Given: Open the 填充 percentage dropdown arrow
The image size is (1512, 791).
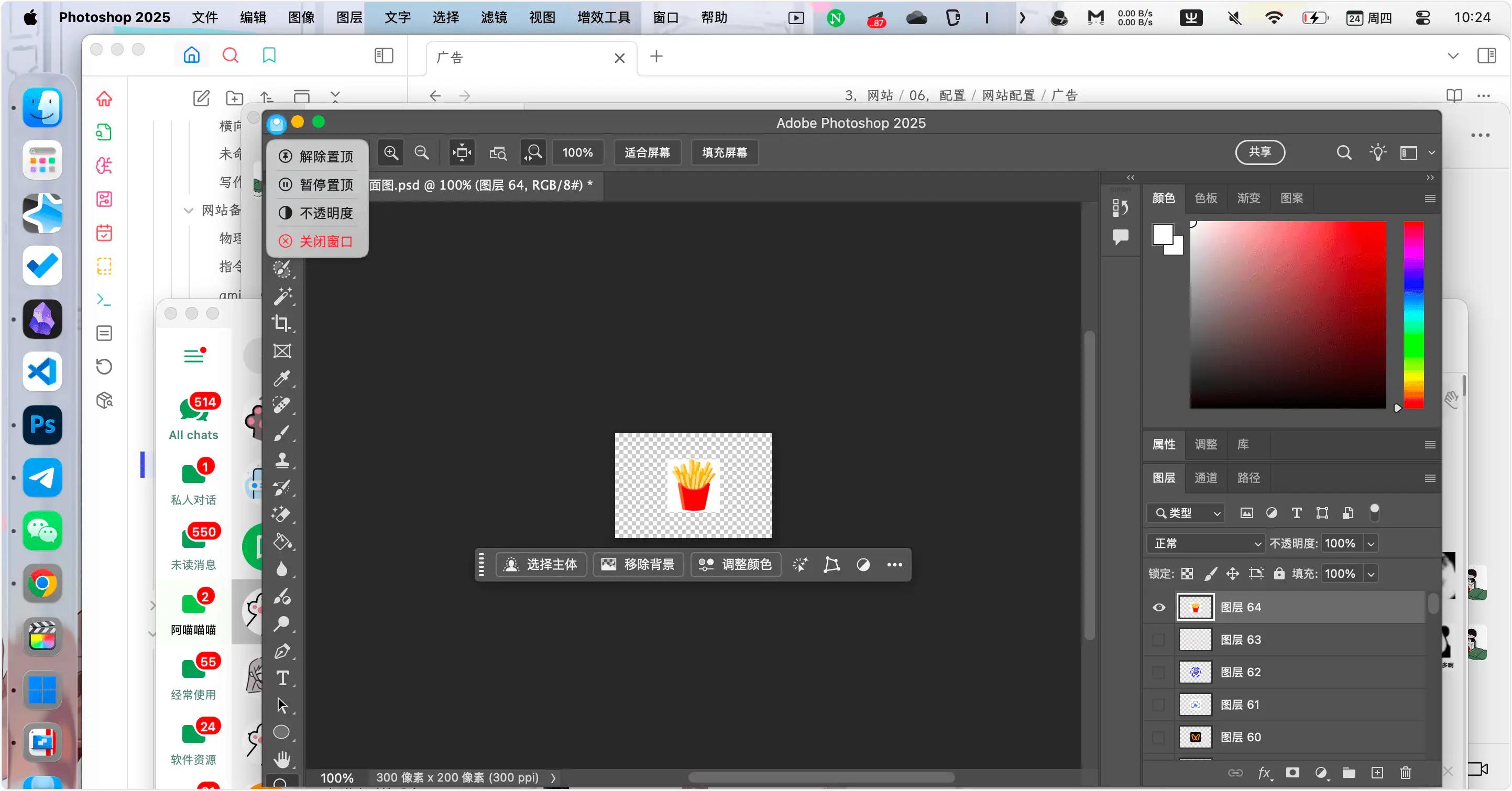Looking at the screenshot, I should pyautogui.click(x=1371, y=574).
